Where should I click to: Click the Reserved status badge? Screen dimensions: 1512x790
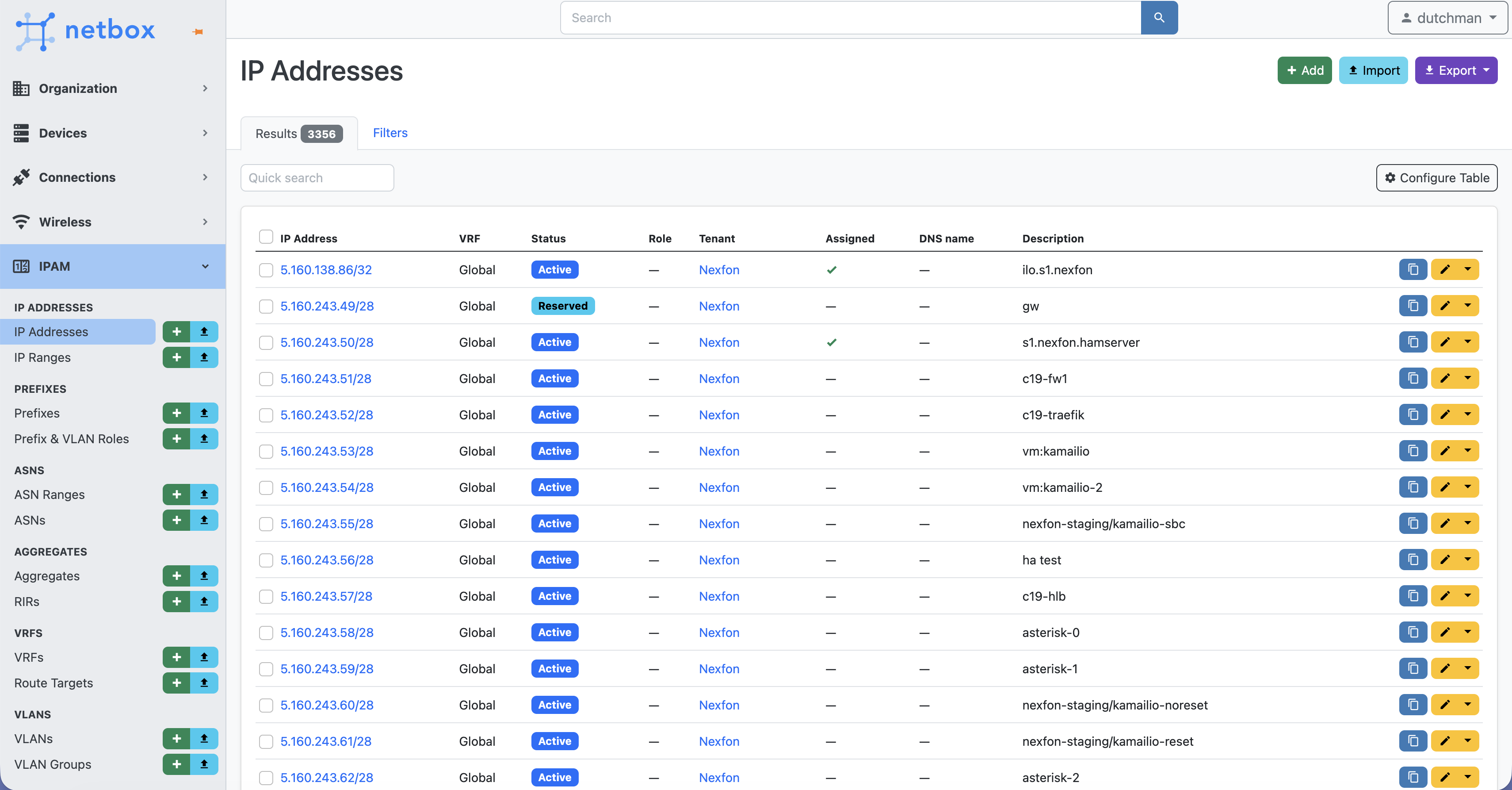[x=562, y=306]
